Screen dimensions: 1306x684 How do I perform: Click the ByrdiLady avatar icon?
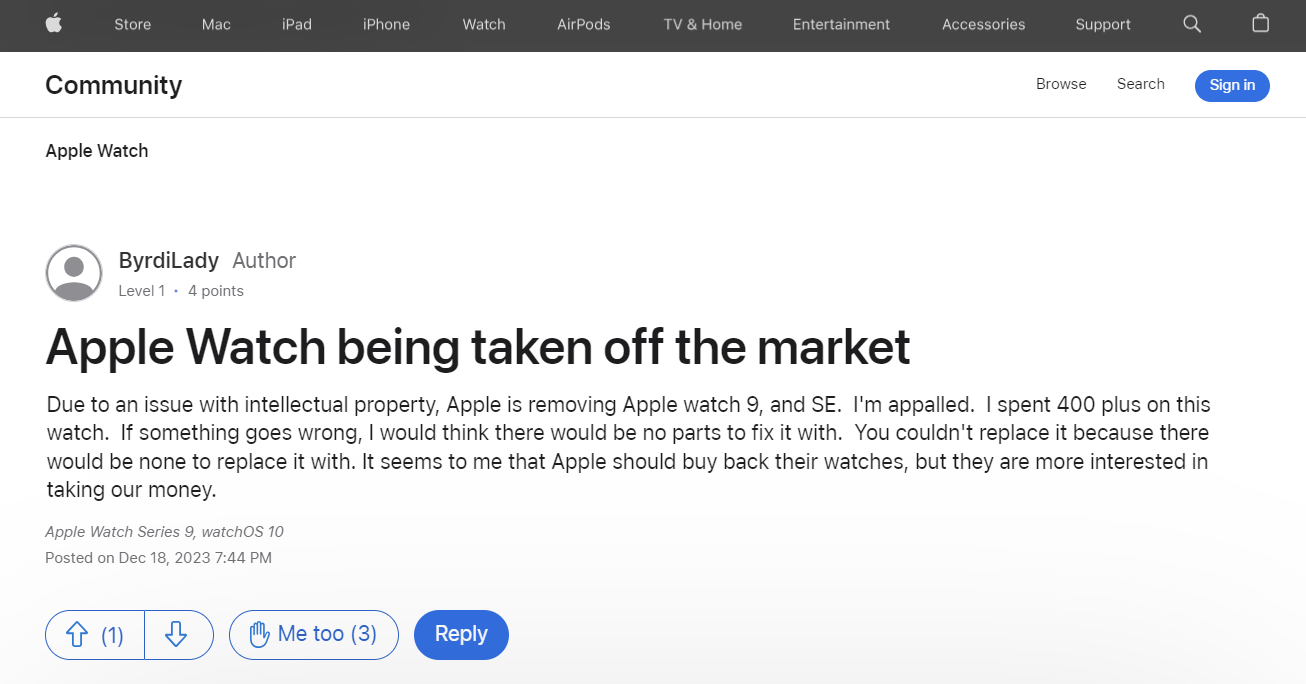pos(74,273)
